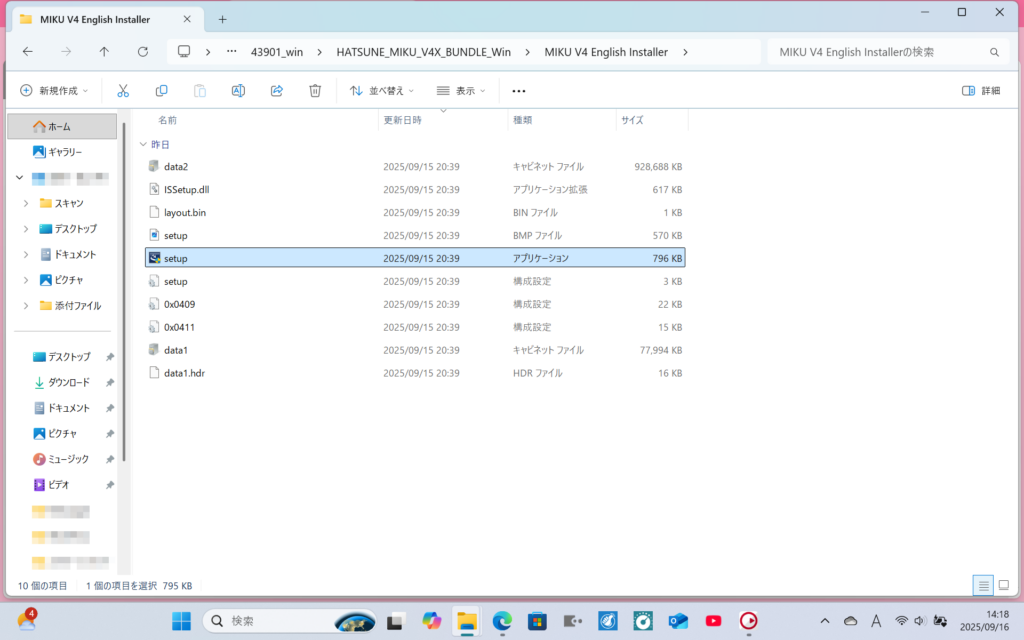Open the 表示 view menu
The height and width of the screenshot is (640, 1024).
(x=461, y=90)
